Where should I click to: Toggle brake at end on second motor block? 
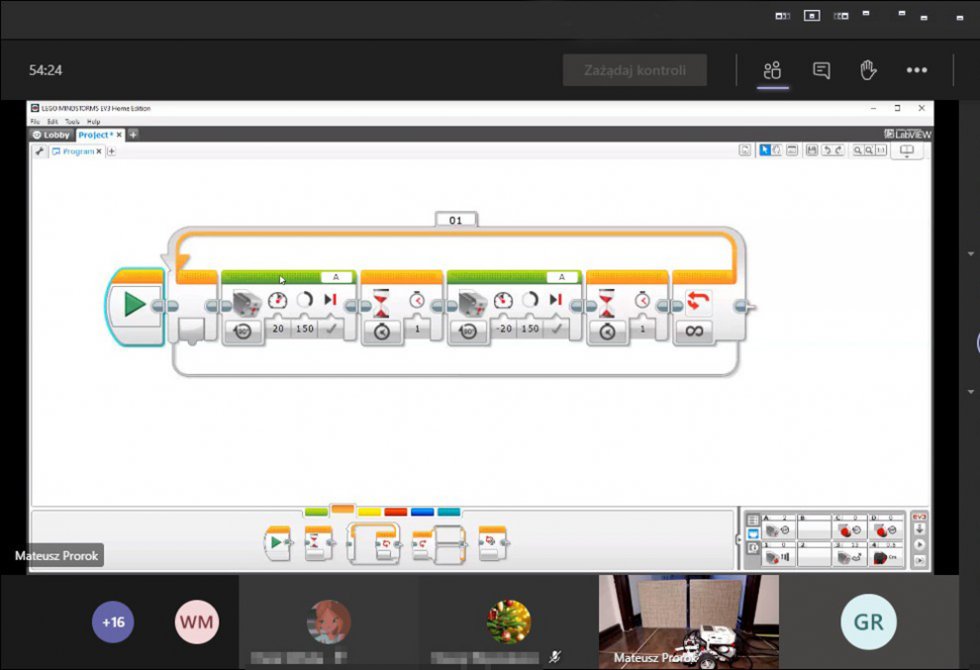[557, 329]
